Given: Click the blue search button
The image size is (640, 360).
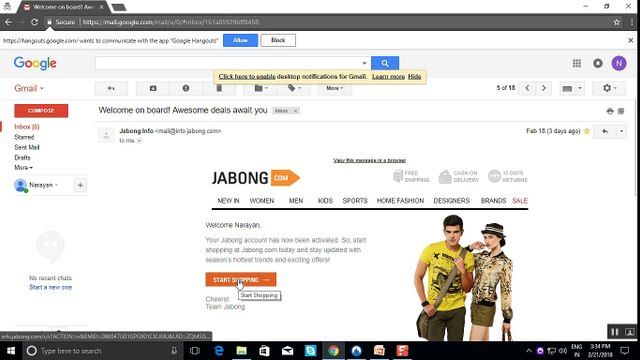Looking at the screenshot, I should [385, 63].
